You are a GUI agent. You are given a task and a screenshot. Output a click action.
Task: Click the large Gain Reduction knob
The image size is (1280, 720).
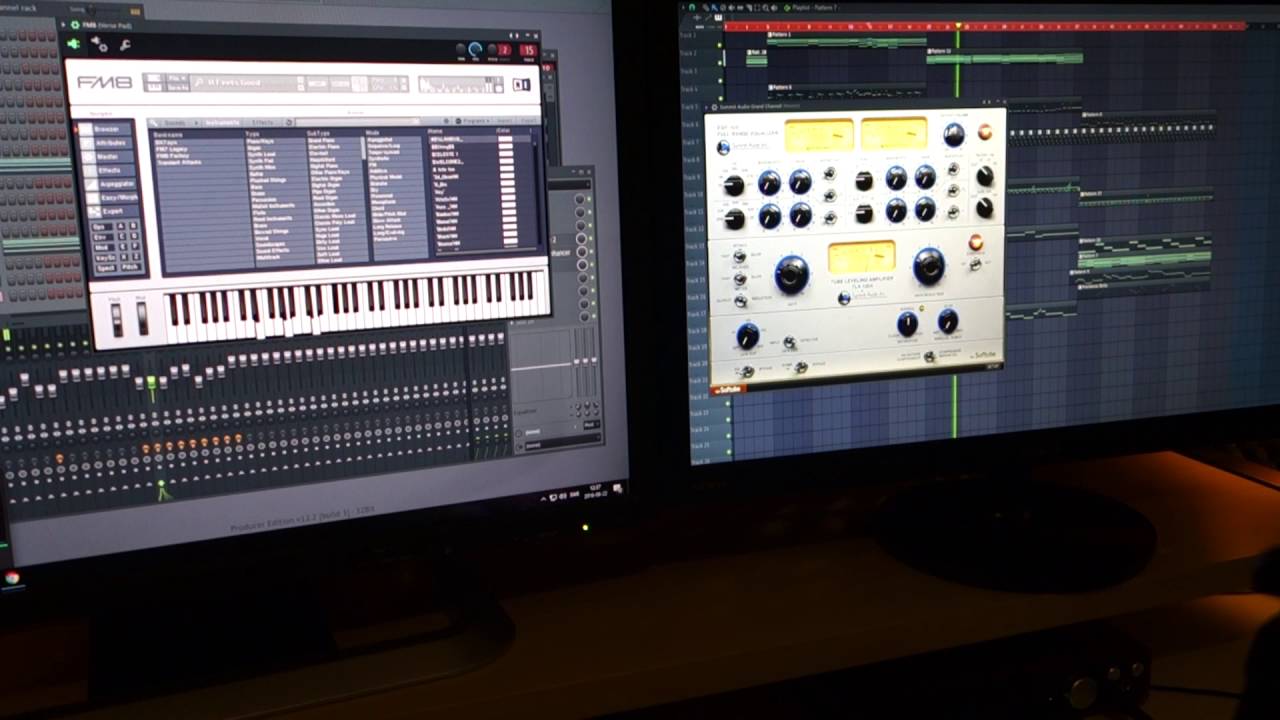pyautogui.click(x=928, y=266)
